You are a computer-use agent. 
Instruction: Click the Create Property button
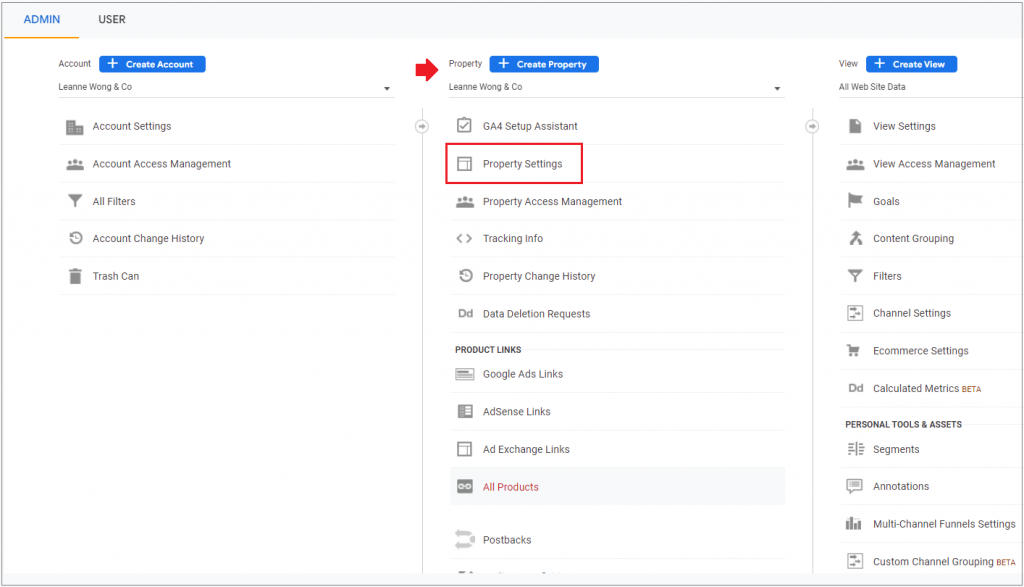click(543, 64)
